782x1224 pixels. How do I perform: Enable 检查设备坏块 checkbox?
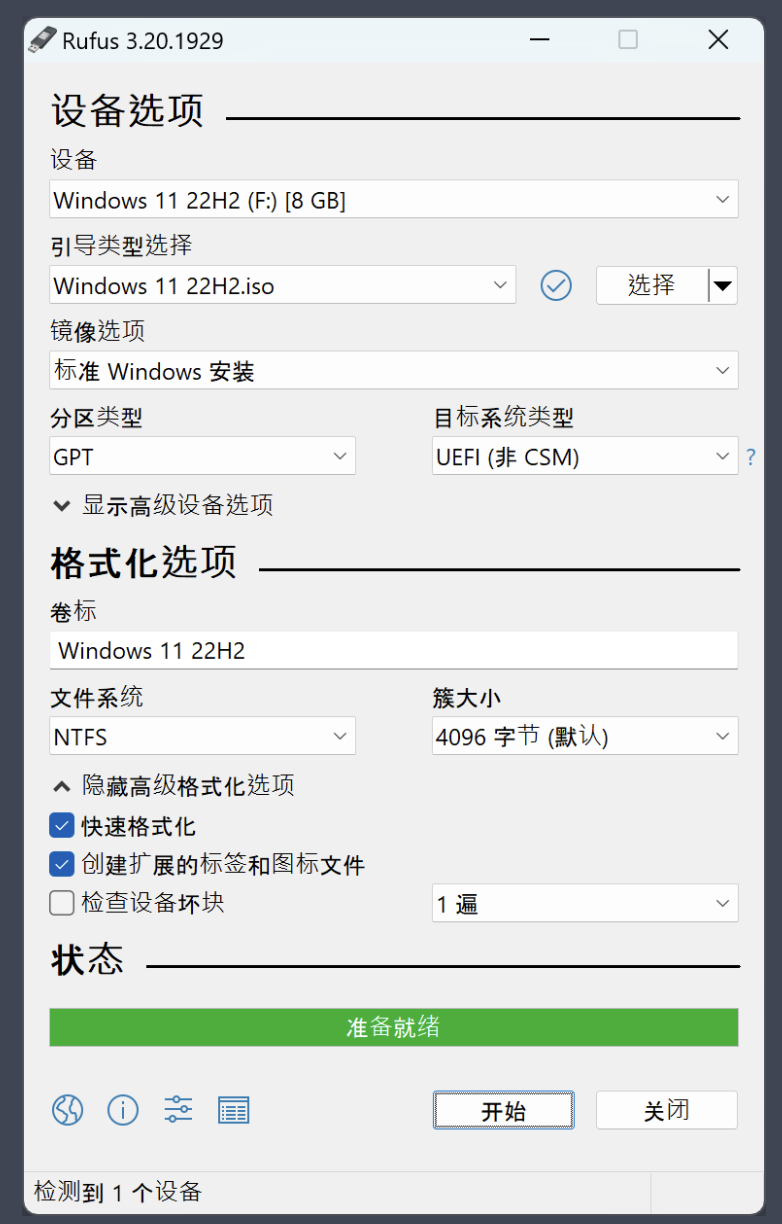pyautogui.click(x=62, y=903)
